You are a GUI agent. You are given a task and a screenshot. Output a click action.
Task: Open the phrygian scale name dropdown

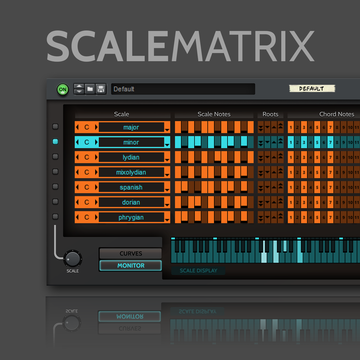click(167, 221)
